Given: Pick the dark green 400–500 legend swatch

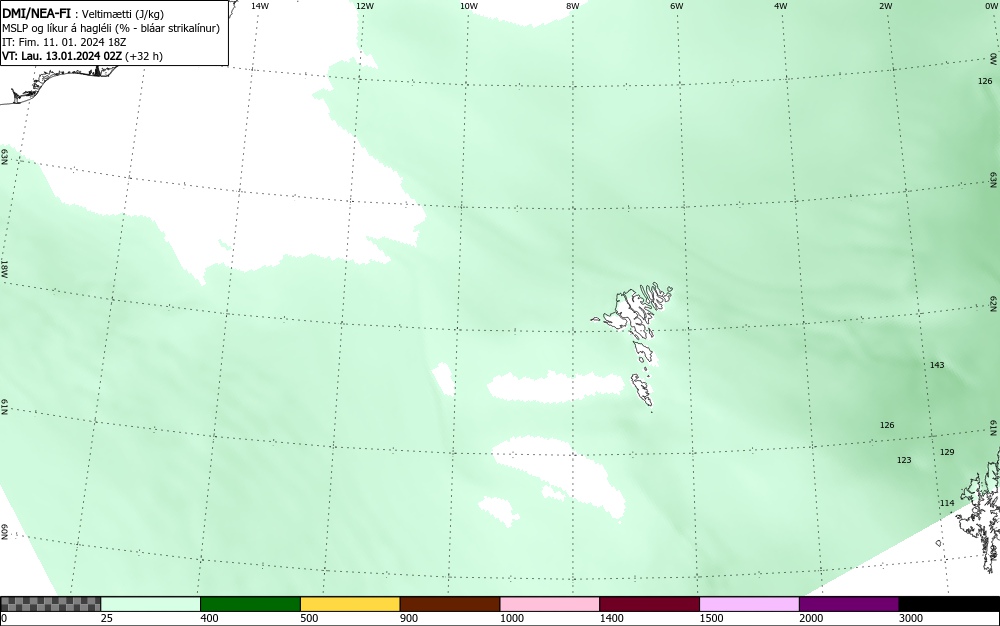Looking at the screenshot, I should point(250,604).
